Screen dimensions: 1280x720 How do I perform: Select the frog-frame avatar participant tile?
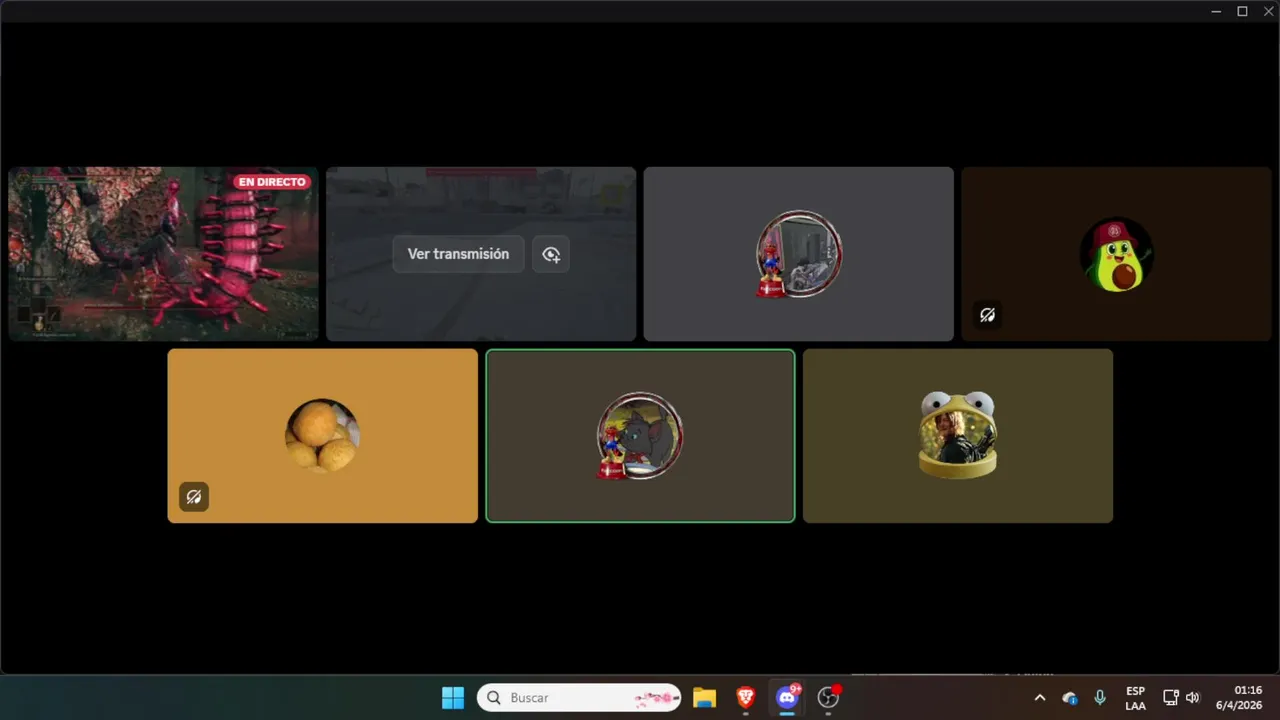958,435
